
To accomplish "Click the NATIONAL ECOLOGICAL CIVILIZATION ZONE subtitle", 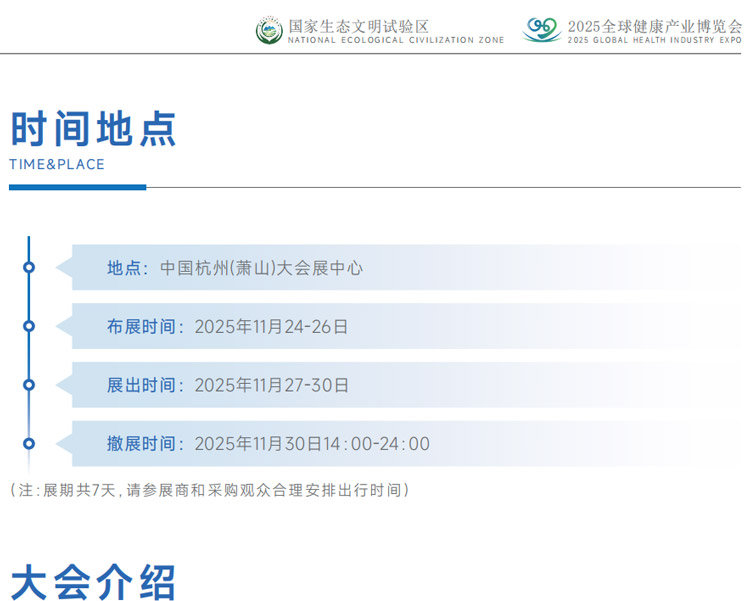I will 396,40.
